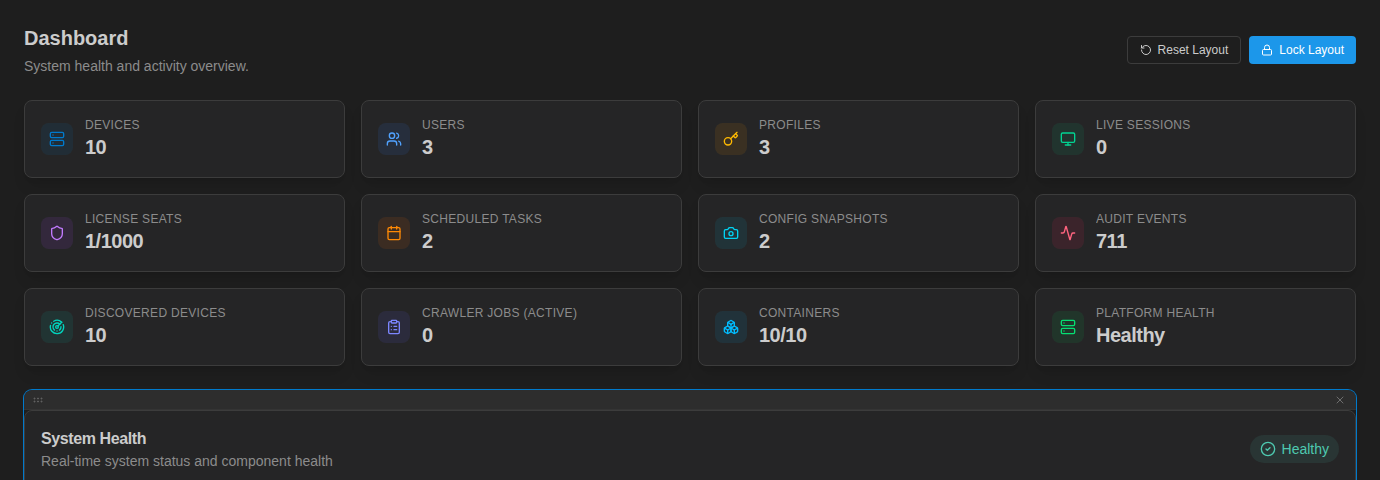Click the Scheduled Tasks value 2
The height and width of the screenshot is (480, 1380).
coord(427,241)
